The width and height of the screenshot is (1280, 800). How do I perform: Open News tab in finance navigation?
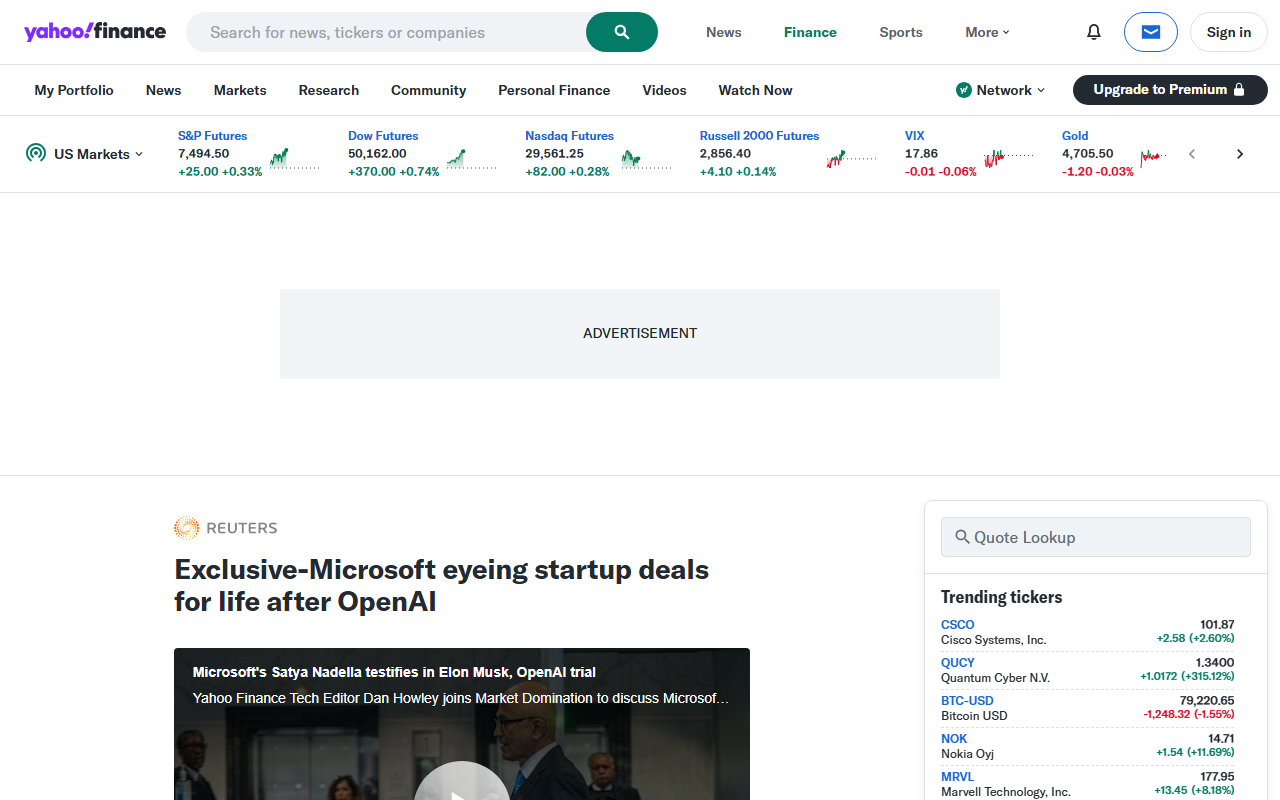pyautogui.click(x=163, y=90)
